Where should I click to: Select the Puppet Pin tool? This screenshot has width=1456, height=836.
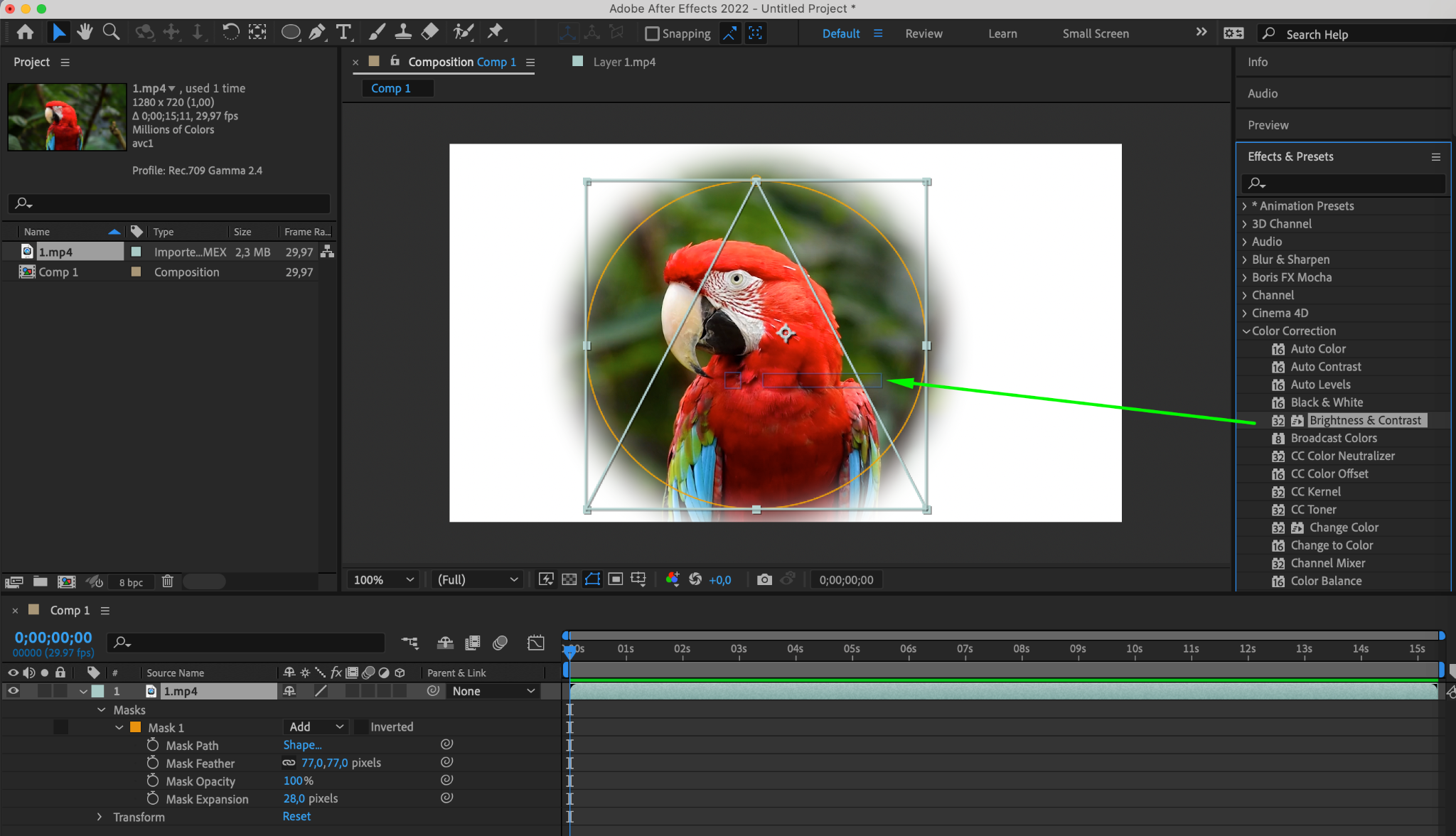pyautogui.click(x=495, y=32)
